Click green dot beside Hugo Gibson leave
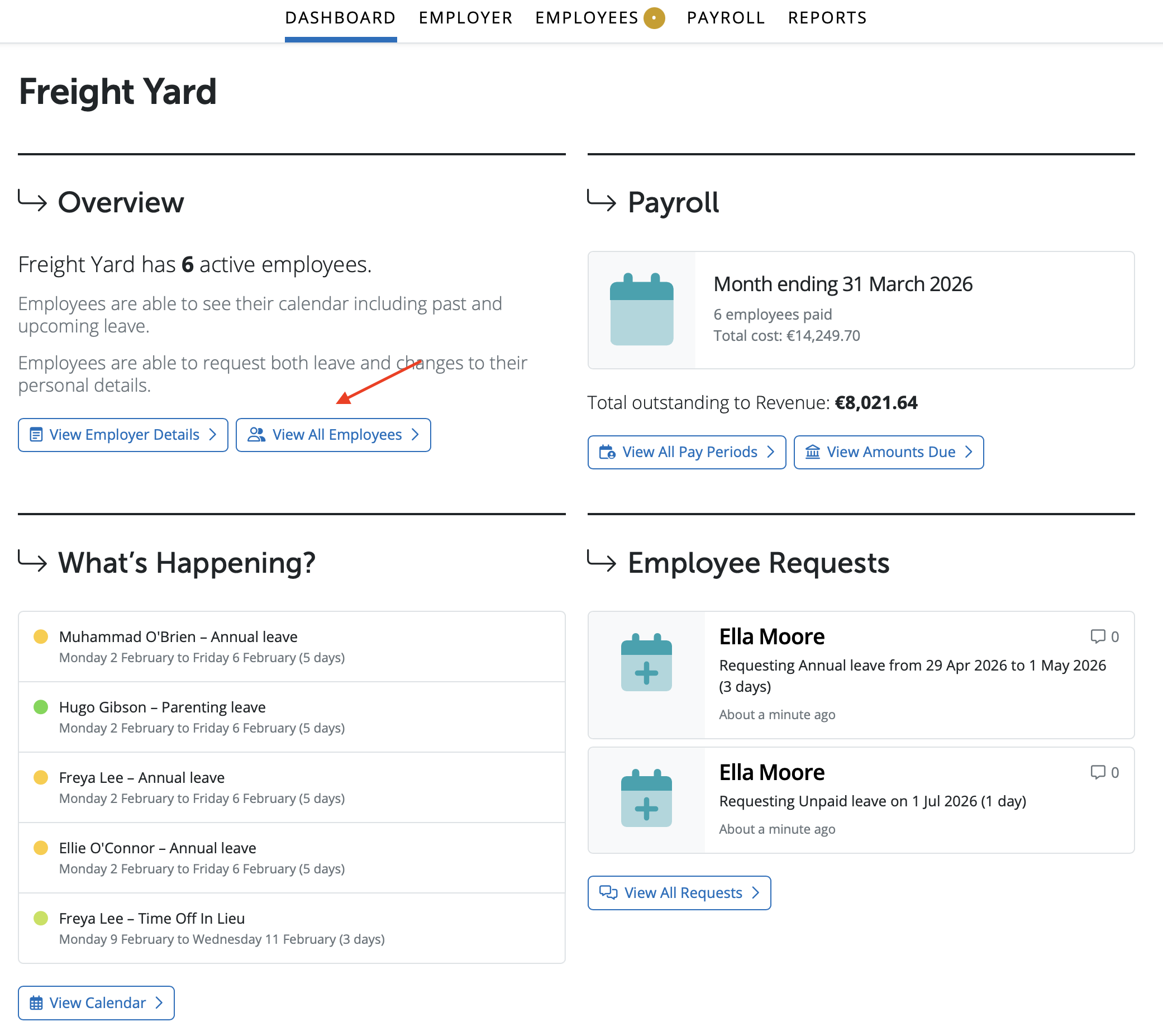 41,707
